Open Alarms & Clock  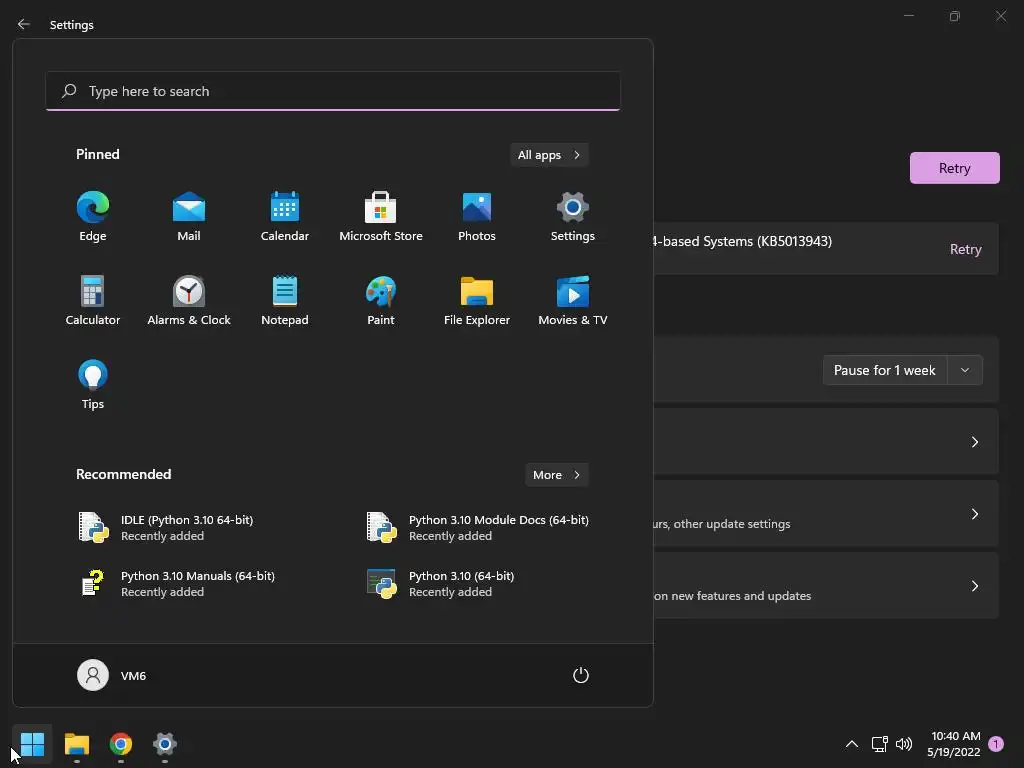coord(189,300)
